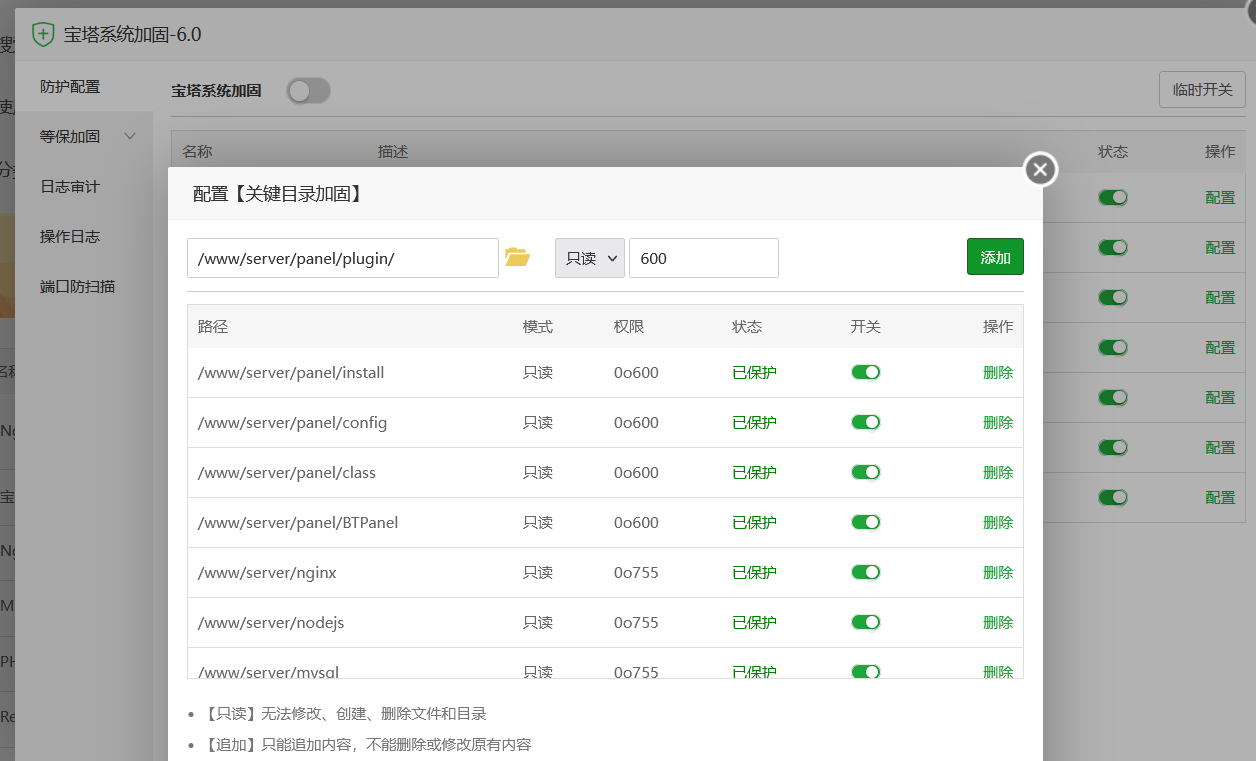Click the green 添加 button
Viewport: 1256px width, 761px height.
click(995, 257)
